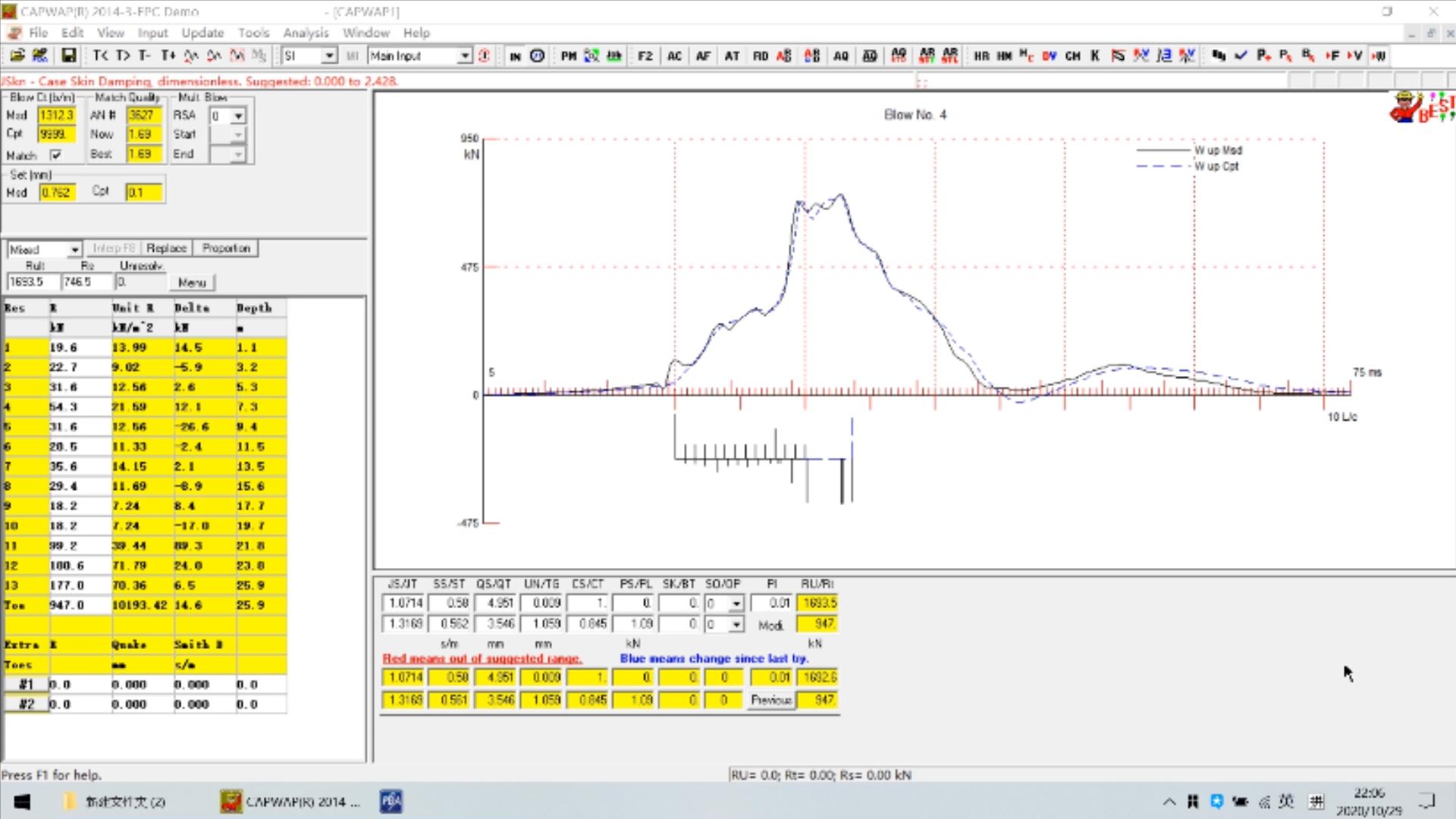
Task: Click the Menu button in soil table
Action: [191, 282]
